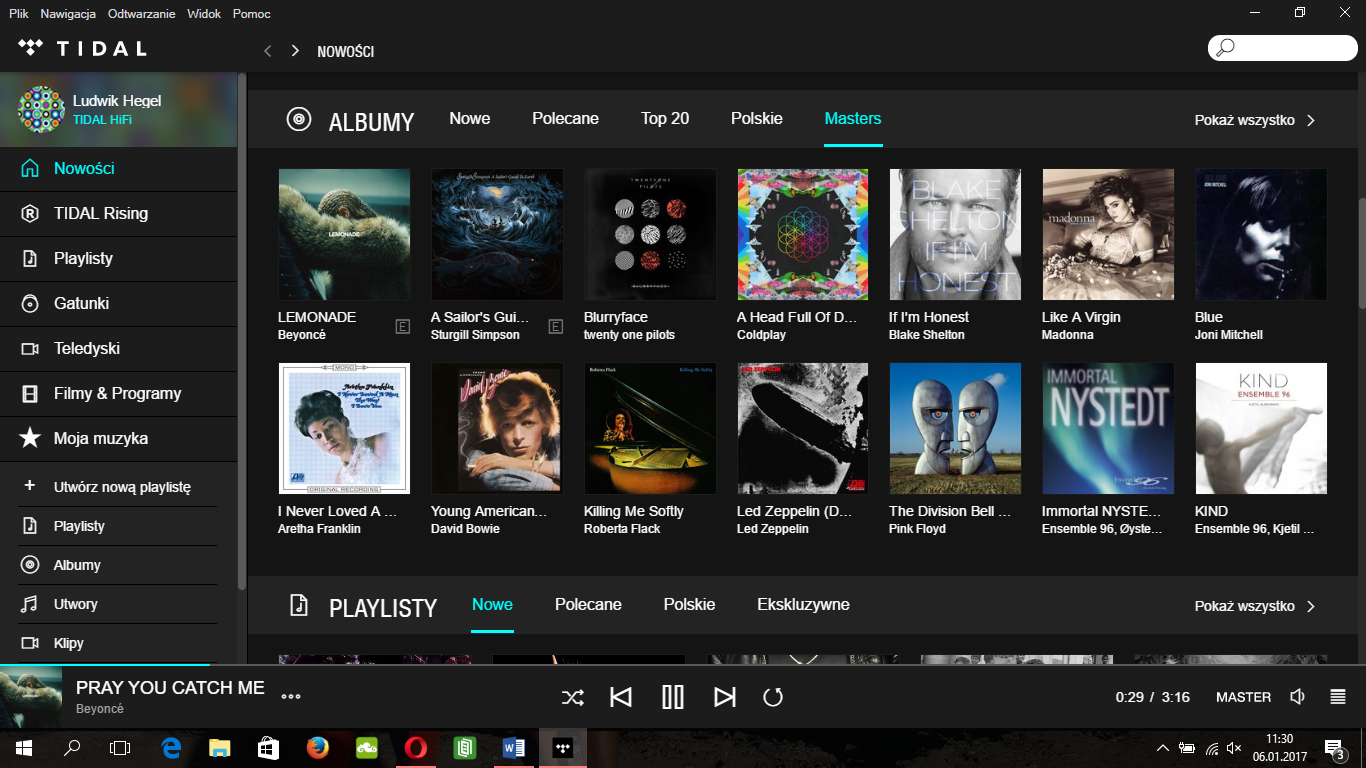This screenshot has width=1366, height=768.
Task: Skip to the previous track
Action: click(621, 697)
